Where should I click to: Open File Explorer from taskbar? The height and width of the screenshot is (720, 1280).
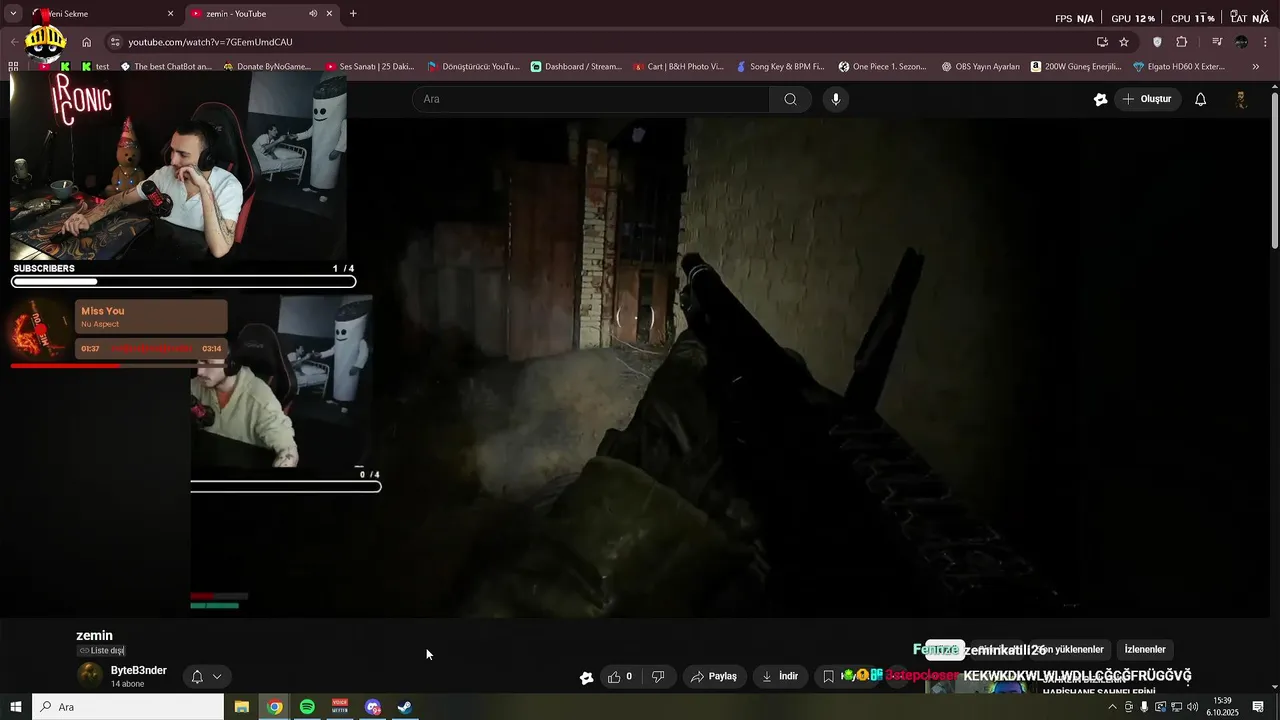coord(242,707)
